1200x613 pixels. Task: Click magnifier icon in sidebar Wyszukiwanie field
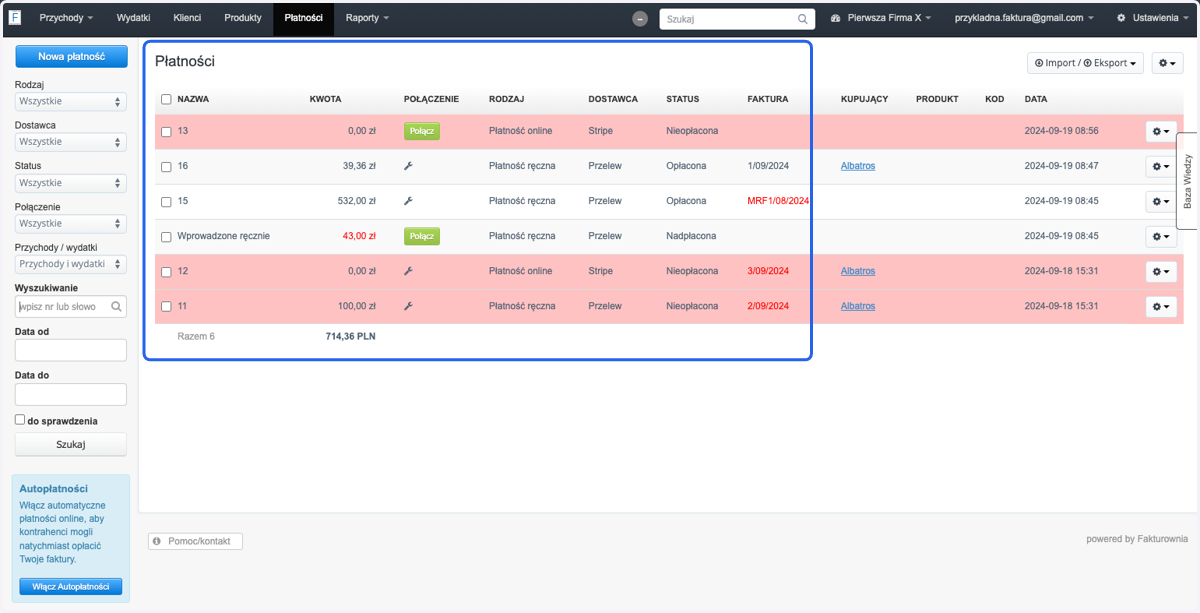tap(116, 307)
